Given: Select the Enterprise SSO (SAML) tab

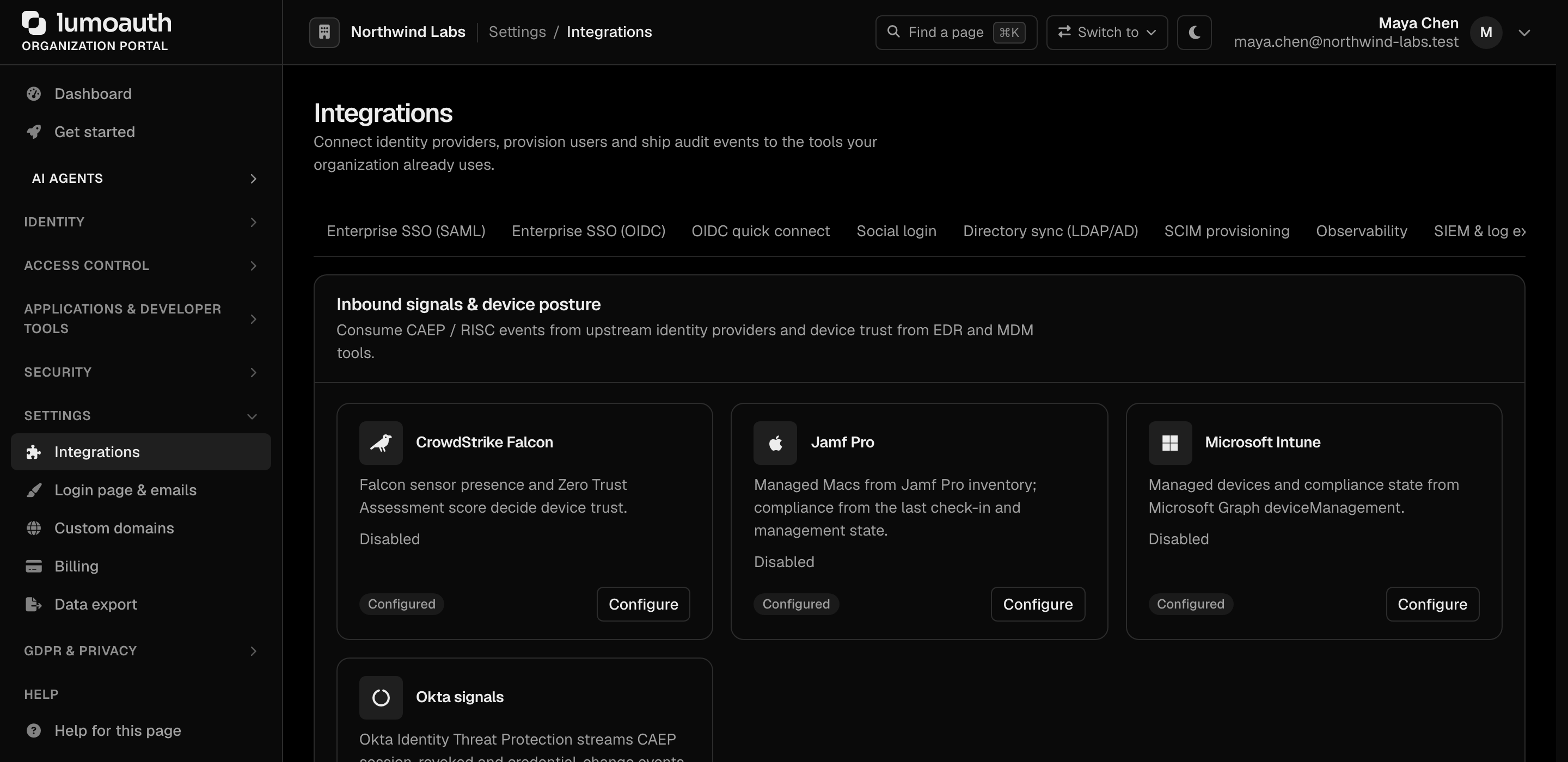Looking at the screenshot, I should point(406,231).
